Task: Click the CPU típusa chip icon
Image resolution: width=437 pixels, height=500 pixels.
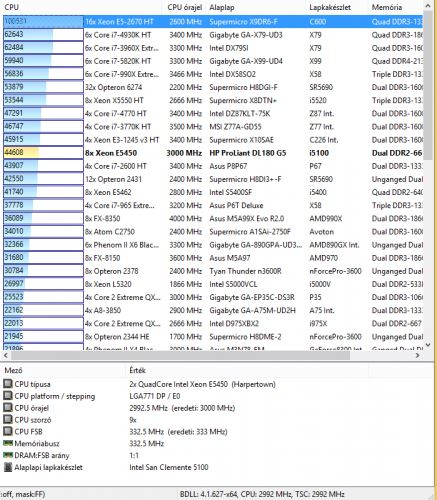Action: 8,384
